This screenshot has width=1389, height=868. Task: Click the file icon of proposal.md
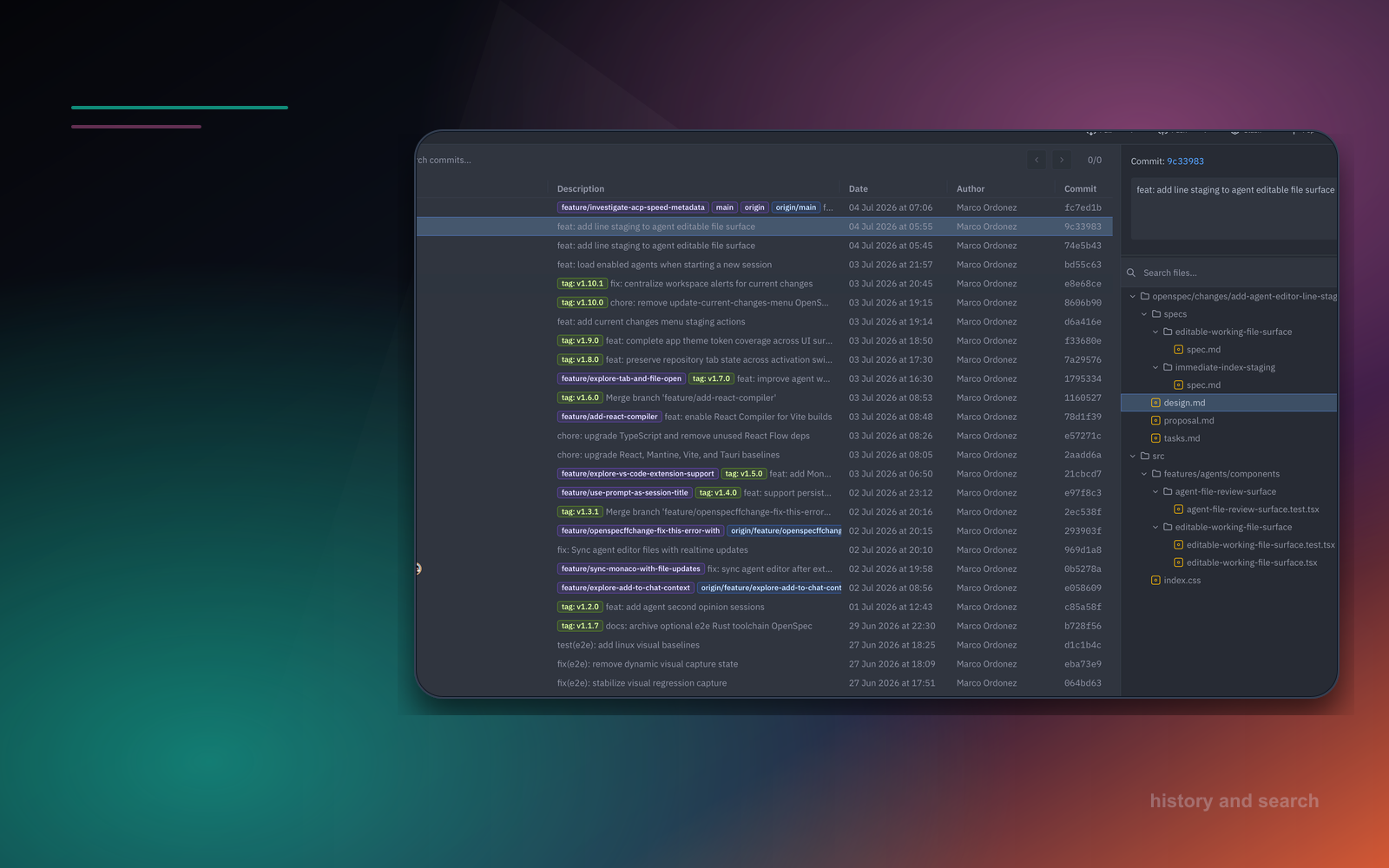click(x=1155, y=421)
